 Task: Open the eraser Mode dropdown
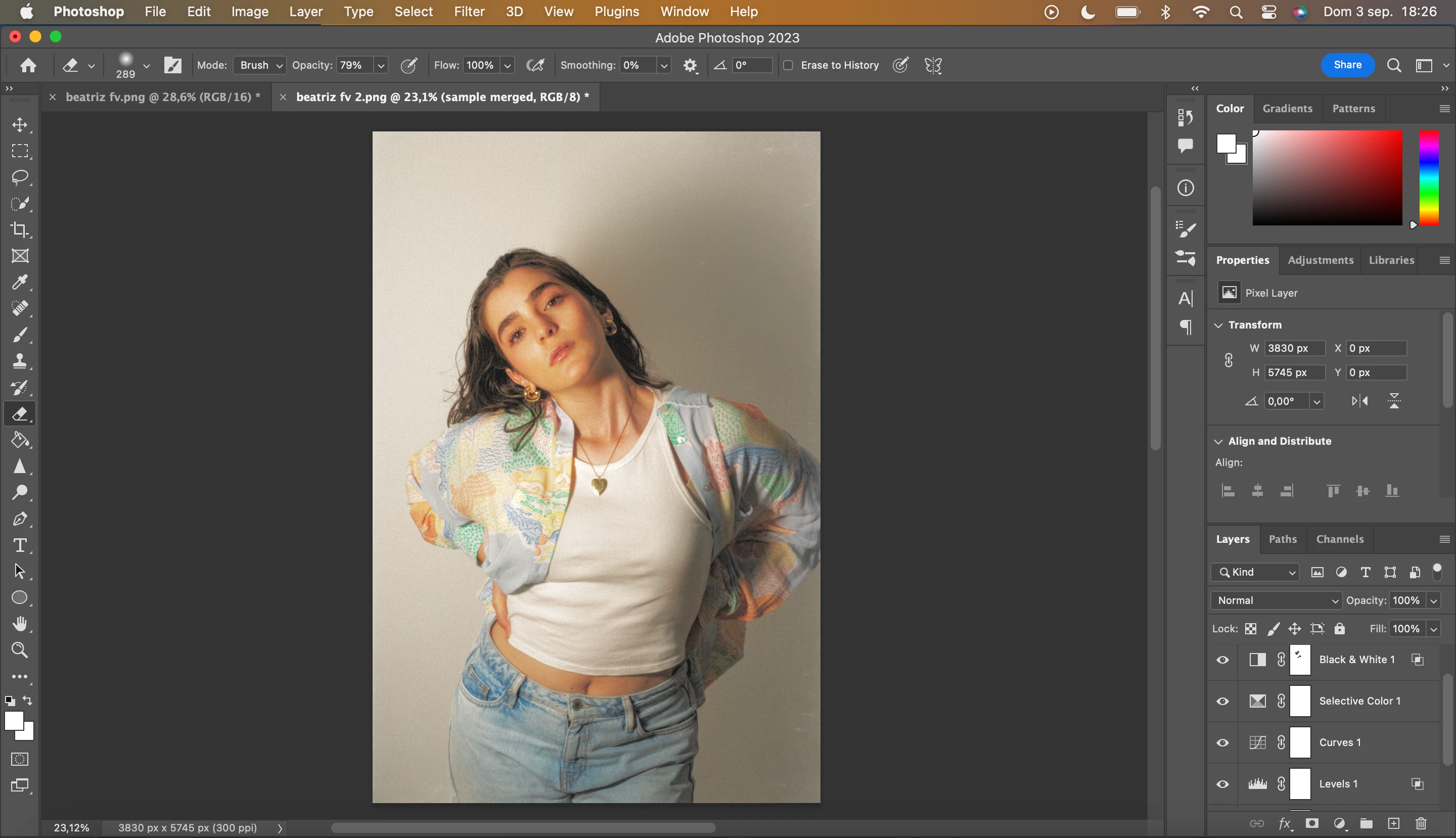point(260,65)
